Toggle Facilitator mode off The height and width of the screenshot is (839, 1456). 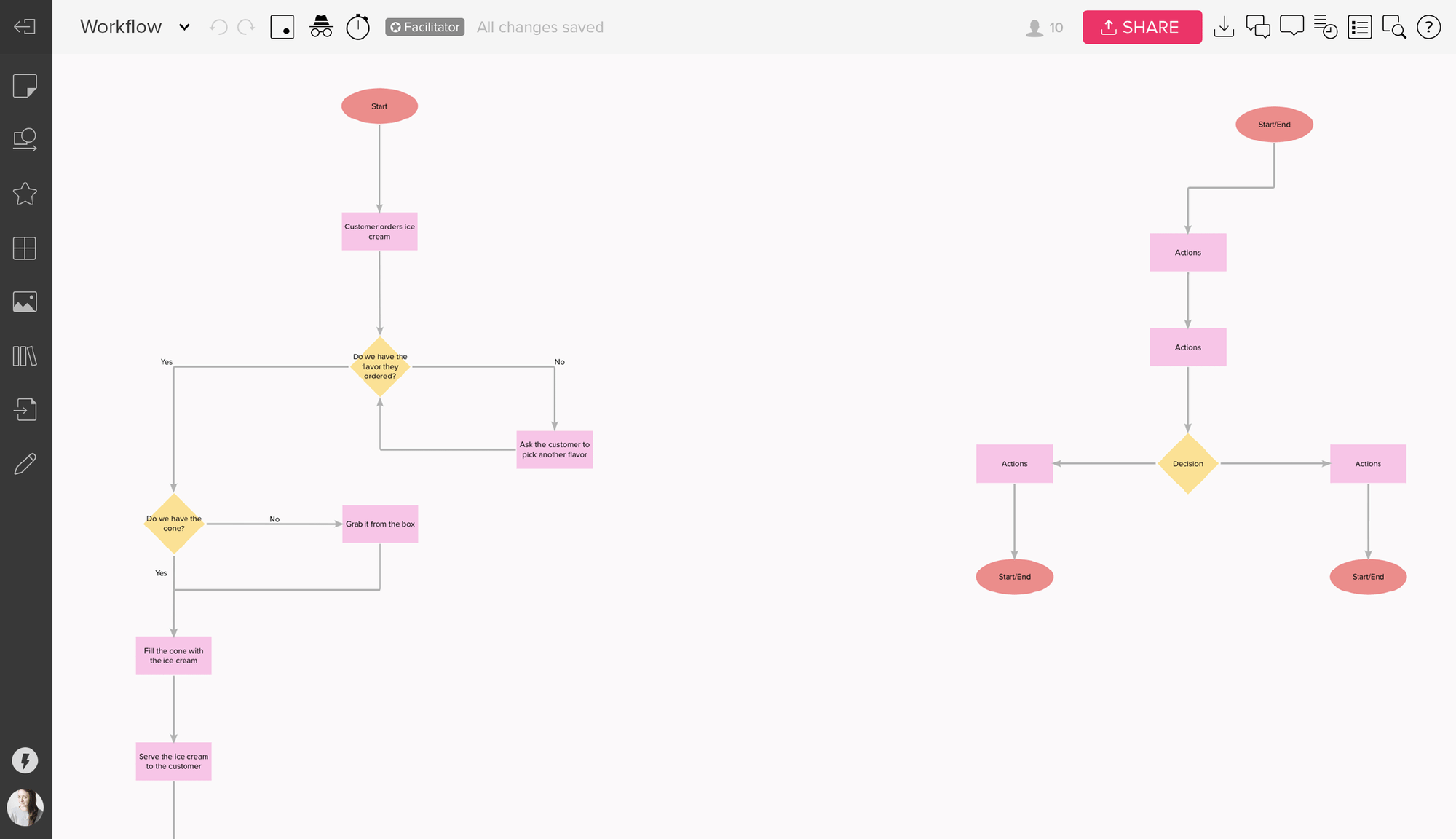click(424, 27)
